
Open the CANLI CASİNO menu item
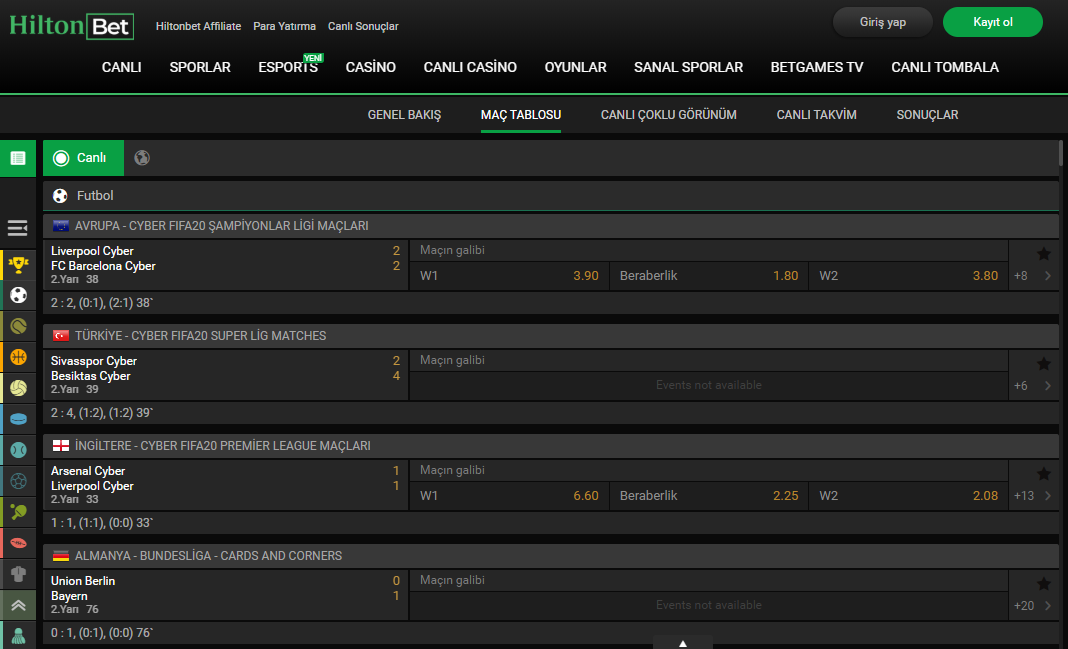470,67
